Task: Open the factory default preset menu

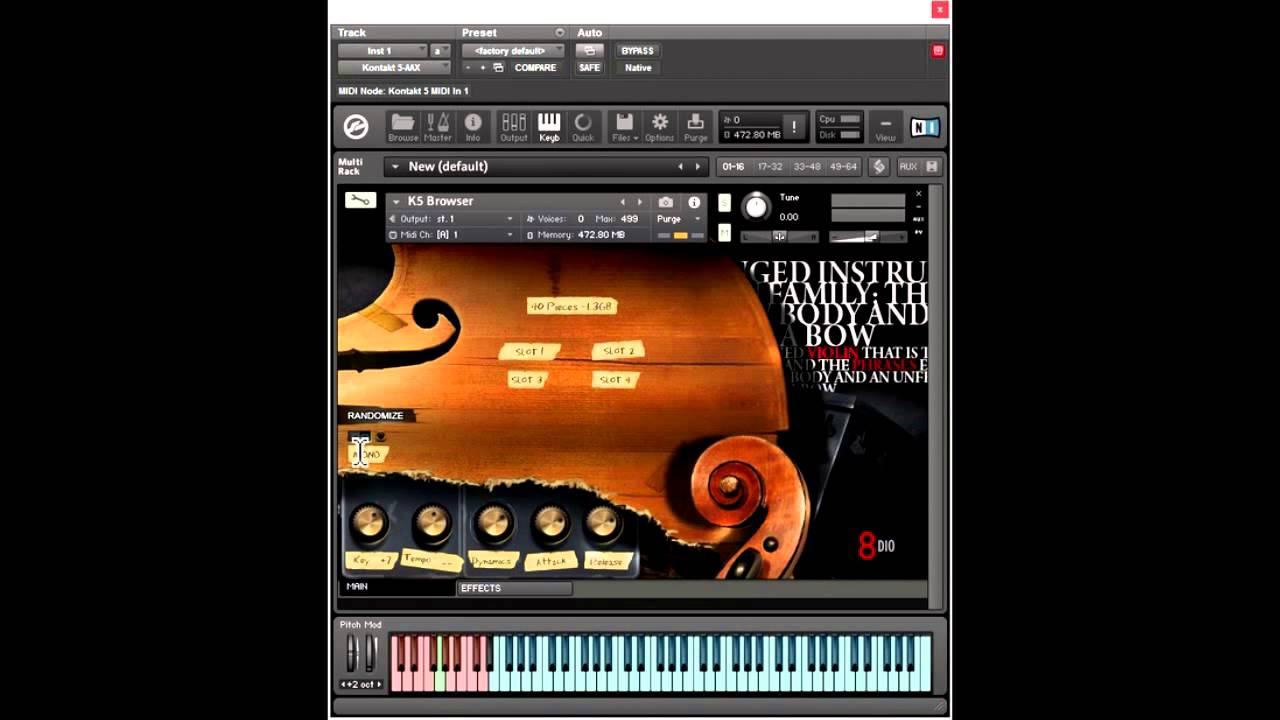Action: 513,50
